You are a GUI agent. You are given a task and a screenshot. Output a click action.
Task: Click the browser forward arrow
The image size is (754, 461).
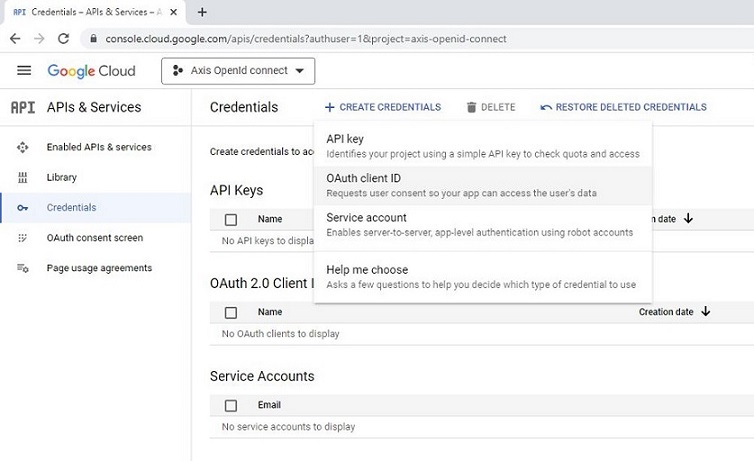pyautogui.click(x=39, y=39)
